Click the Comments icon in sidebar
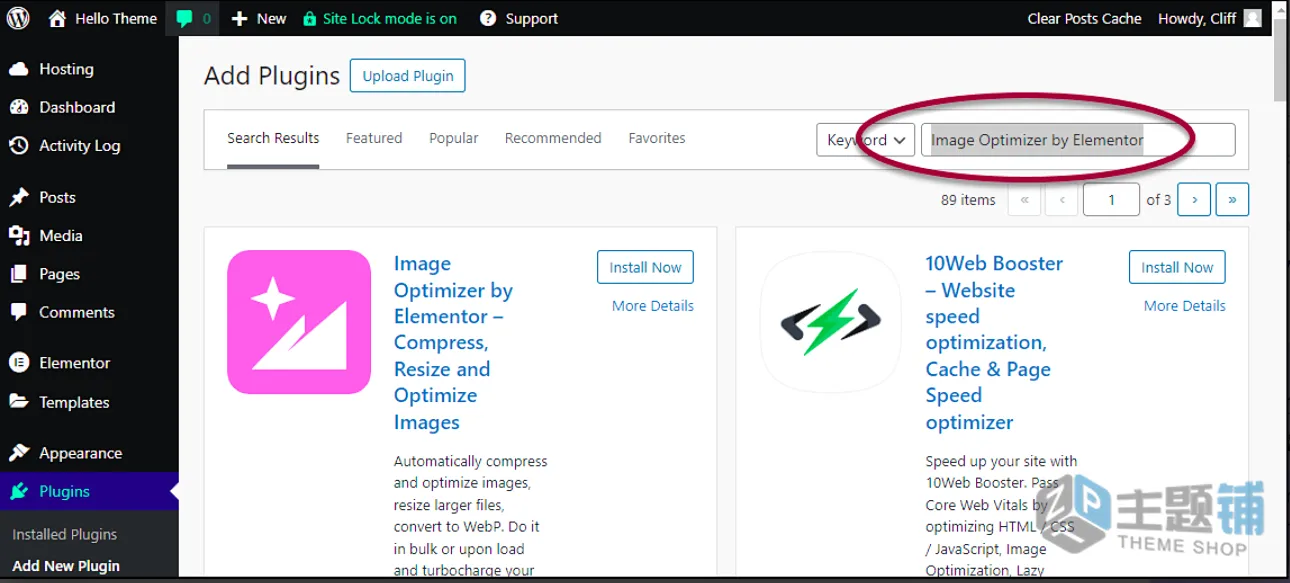This screenshot has height=583, width=1290. [19, 312]
